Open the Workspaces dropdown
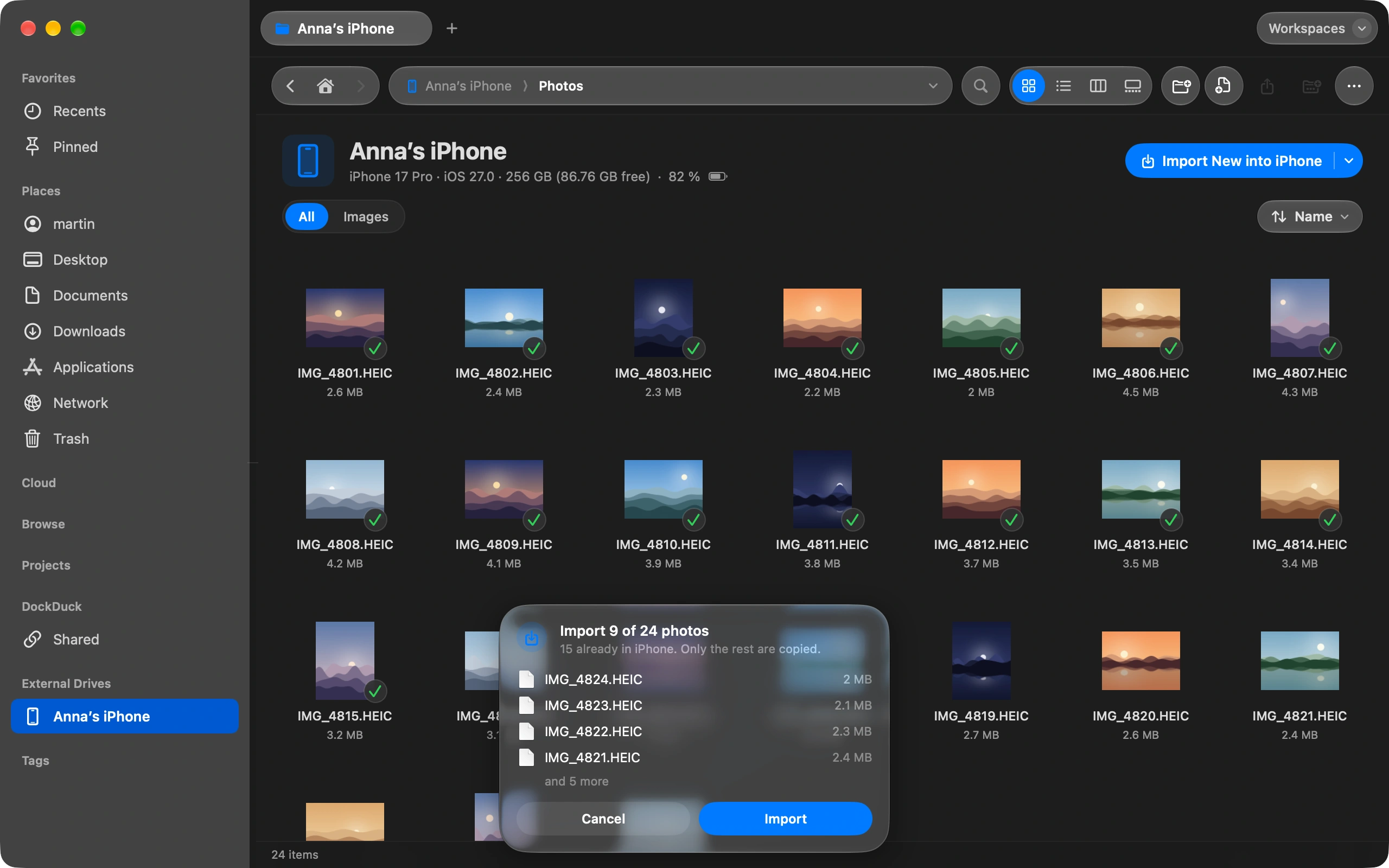 pyautogui.click(x=1316, y=28)
